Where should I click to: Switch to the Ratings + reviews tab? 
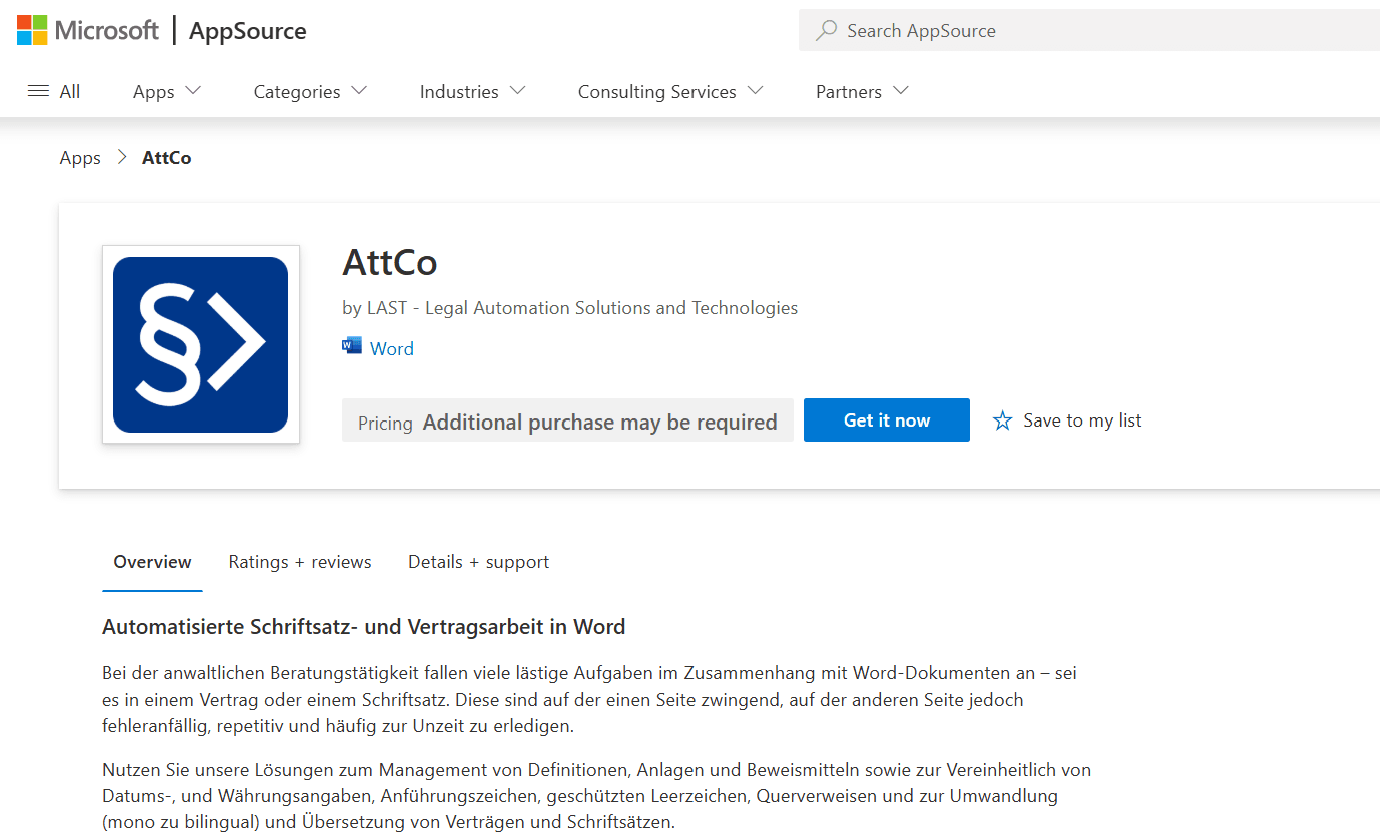click(x=299, y=562)
